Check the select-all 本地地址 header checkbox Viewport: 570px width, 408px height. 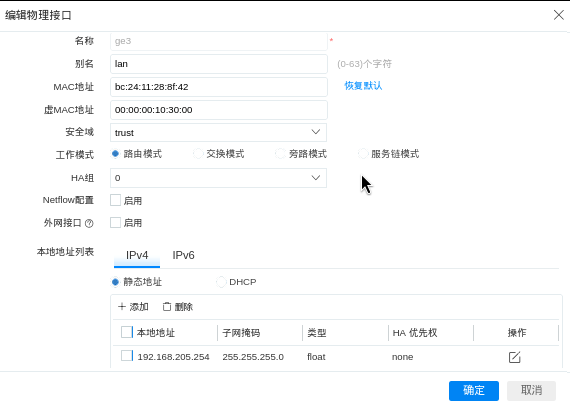click(x=127, y=332)
